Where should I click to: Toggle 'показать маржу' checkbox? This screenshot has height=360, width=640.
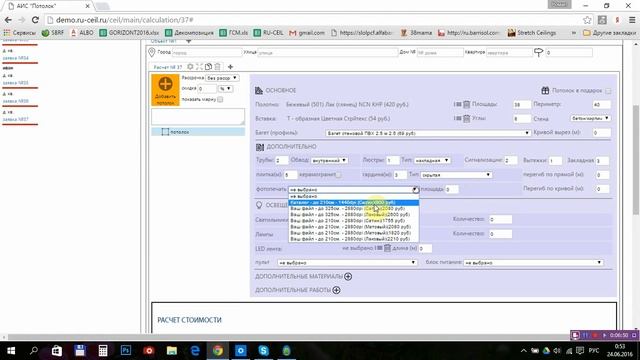[220, 99]
